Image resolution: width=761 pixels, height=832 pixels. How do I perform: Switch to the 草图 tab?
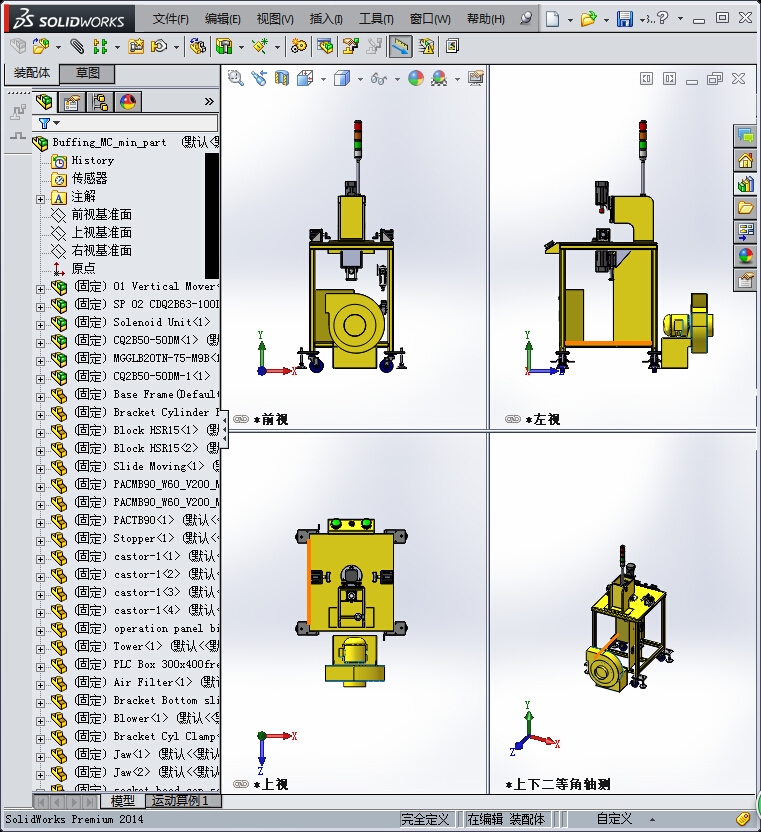click(87, 73)
